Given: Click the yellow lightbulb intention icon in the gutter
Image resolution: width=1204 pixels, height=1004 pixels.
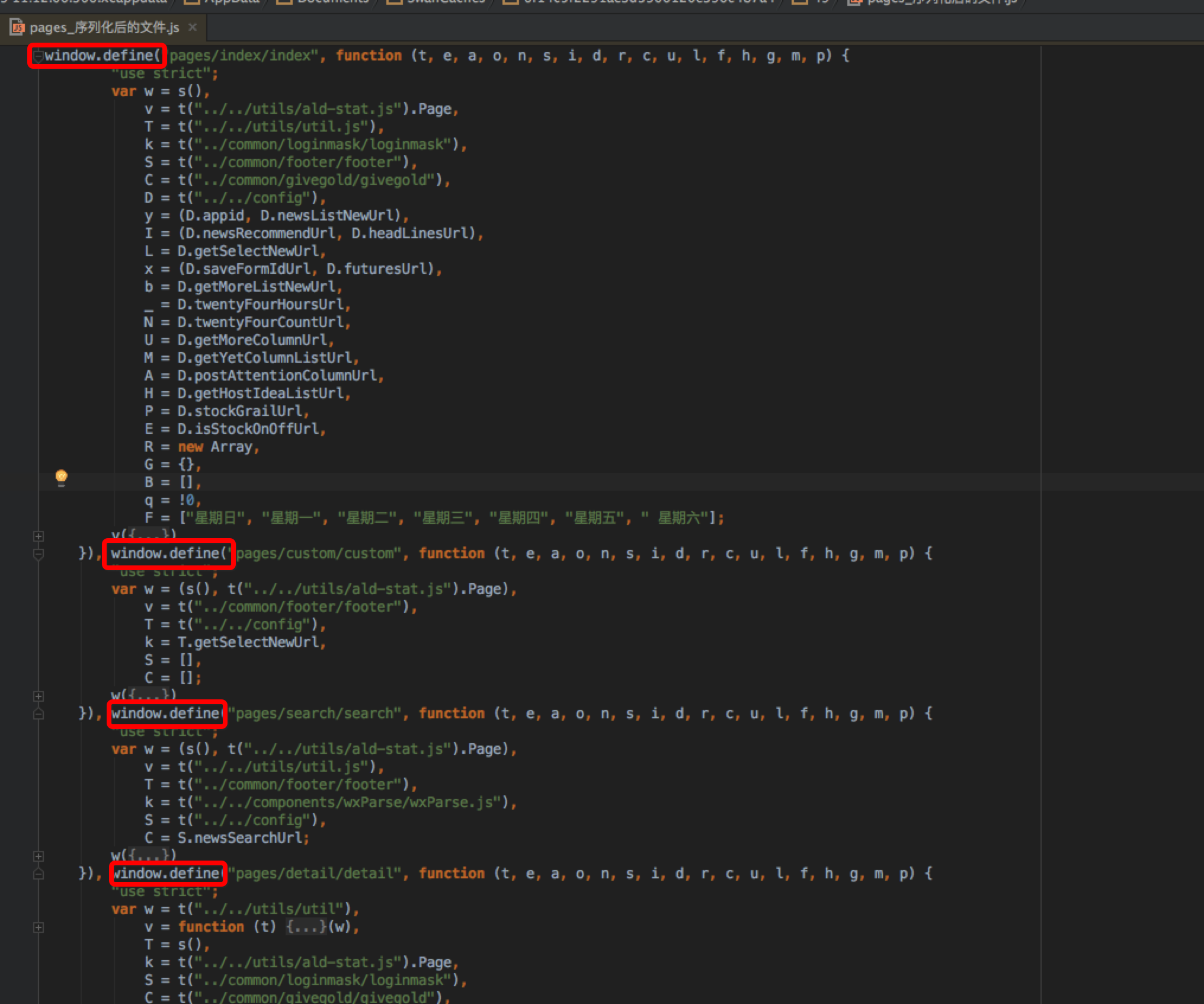Looking at the screenshot, I should pyautogui.click(x=61, y=477).
